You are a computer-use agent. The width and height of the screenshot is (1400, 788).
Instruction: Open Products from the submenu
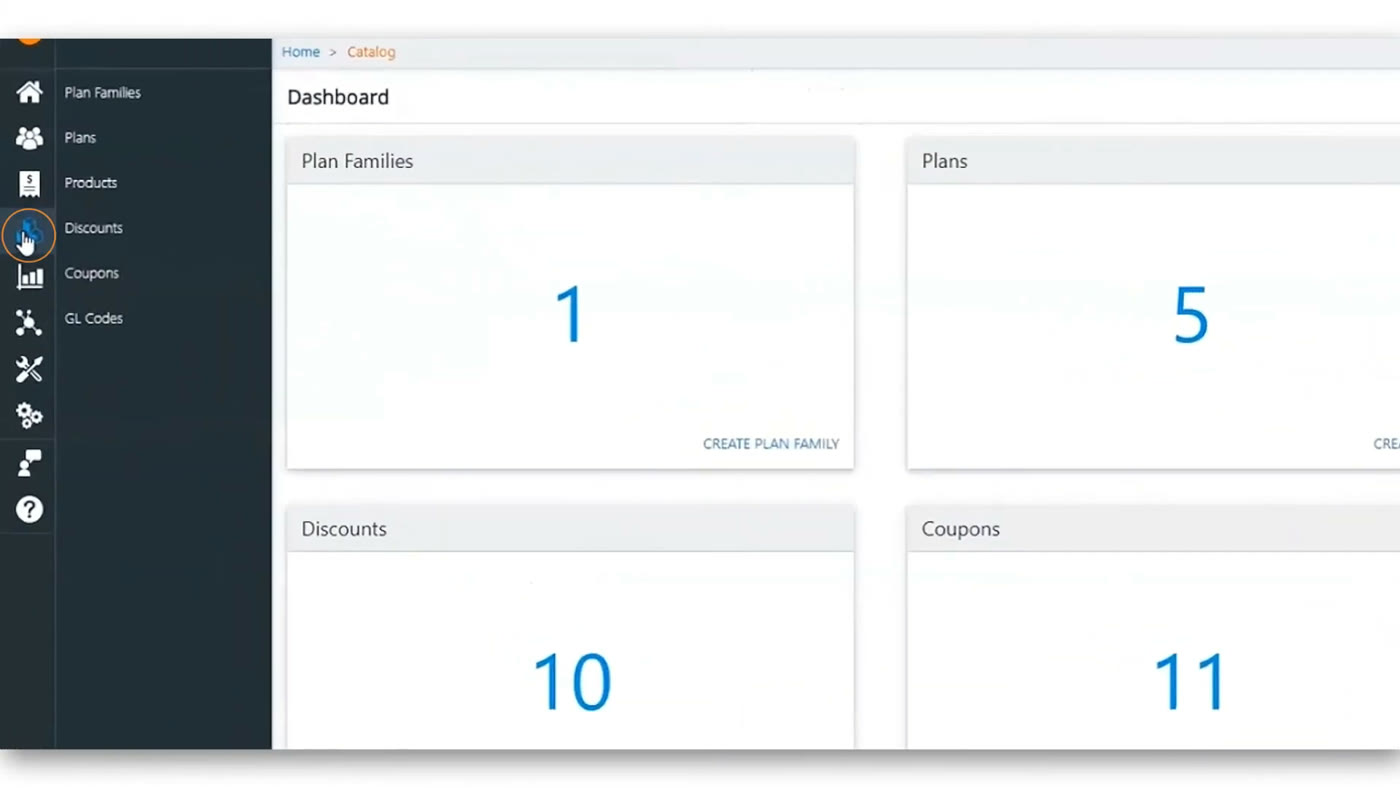pyautogui.click(x=91, y=183)
